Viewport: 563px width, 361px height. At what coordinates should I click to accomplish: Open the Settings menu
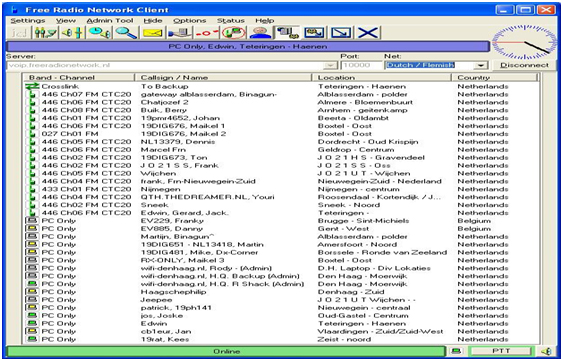coord(28,20)
